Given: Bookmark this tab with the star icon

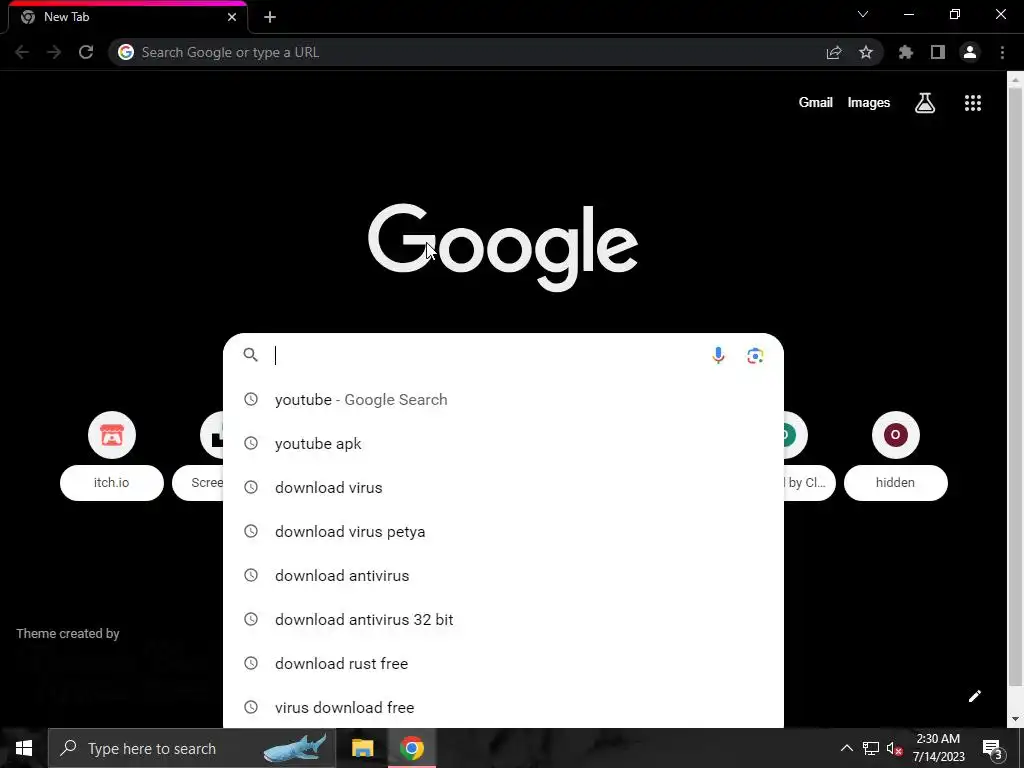Looking at the screenshot, I should 866,52.
